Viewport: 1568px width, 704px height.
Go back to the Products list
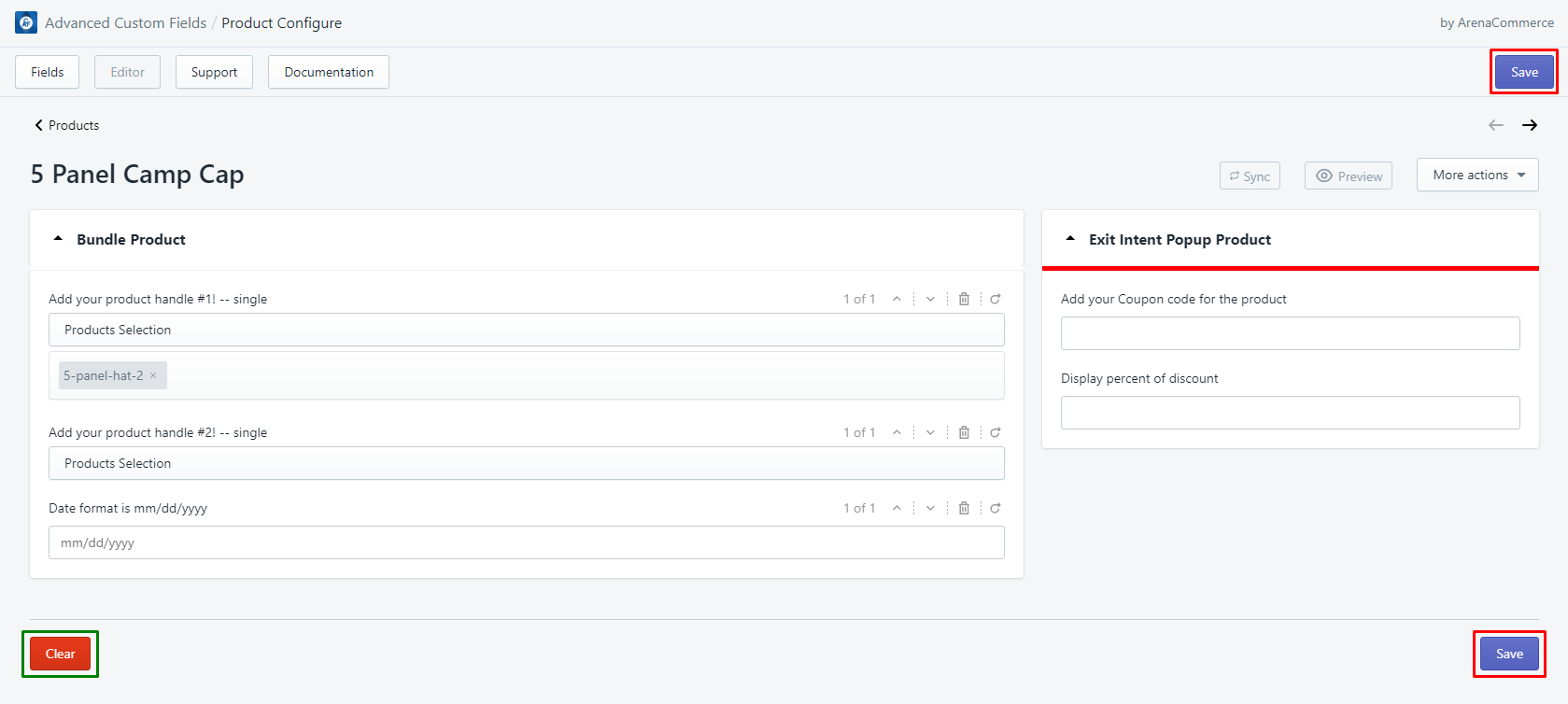coord(66,125)
